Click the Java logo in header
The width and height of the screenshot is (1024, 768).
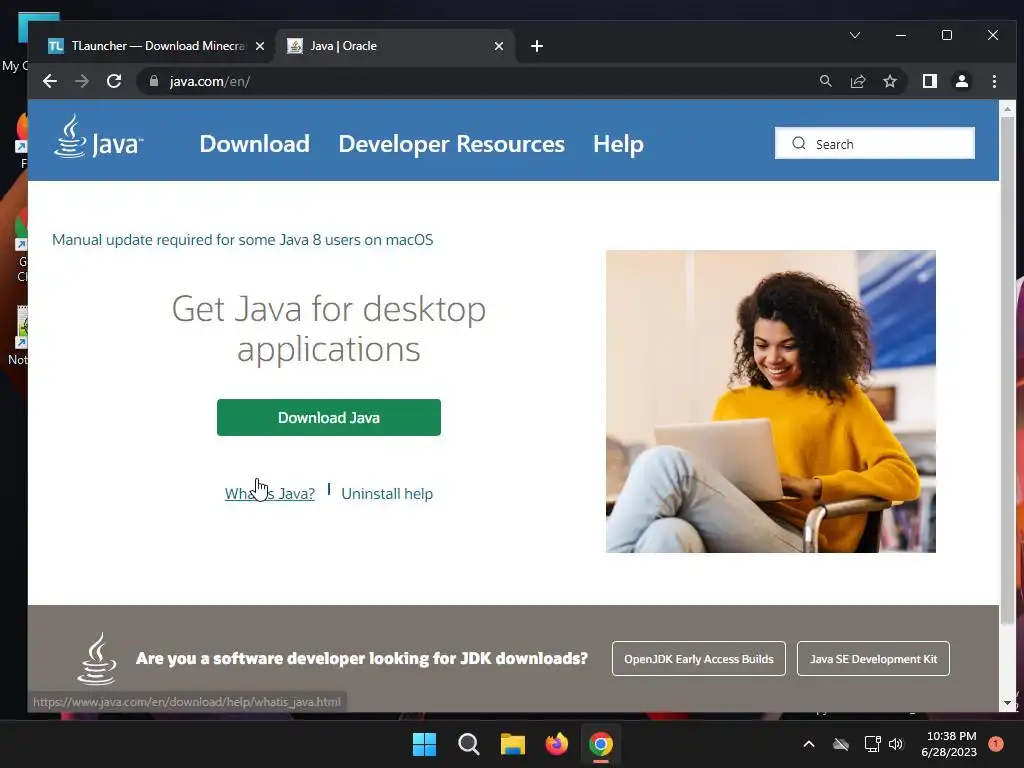98,137
